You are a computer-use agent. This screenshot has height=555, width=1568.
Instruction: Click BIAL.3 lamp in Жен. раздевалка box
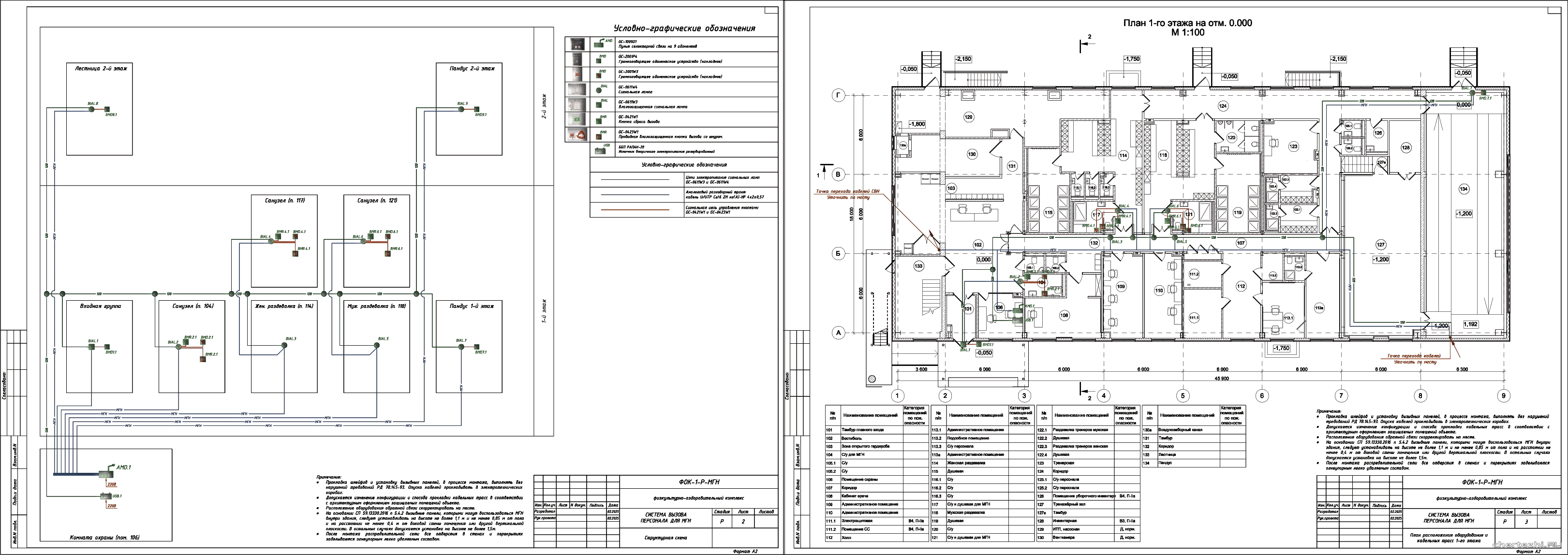coord(283,344)
